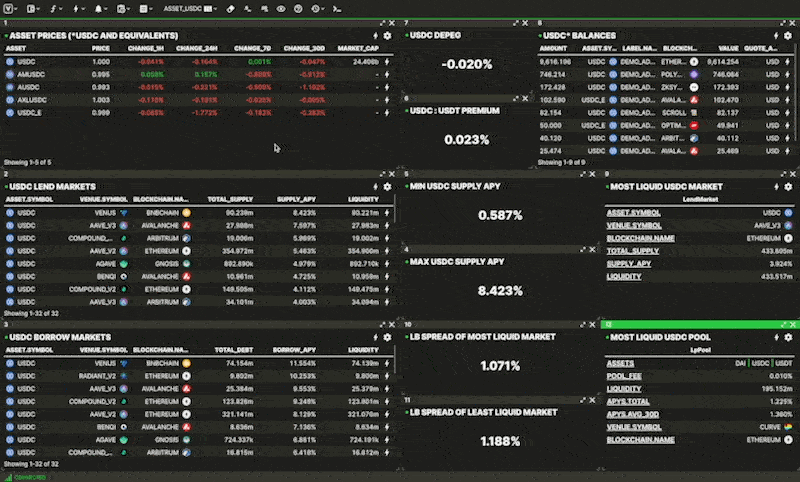
Task: Open the V logo main menu dropdown
Action: [10, 9]
